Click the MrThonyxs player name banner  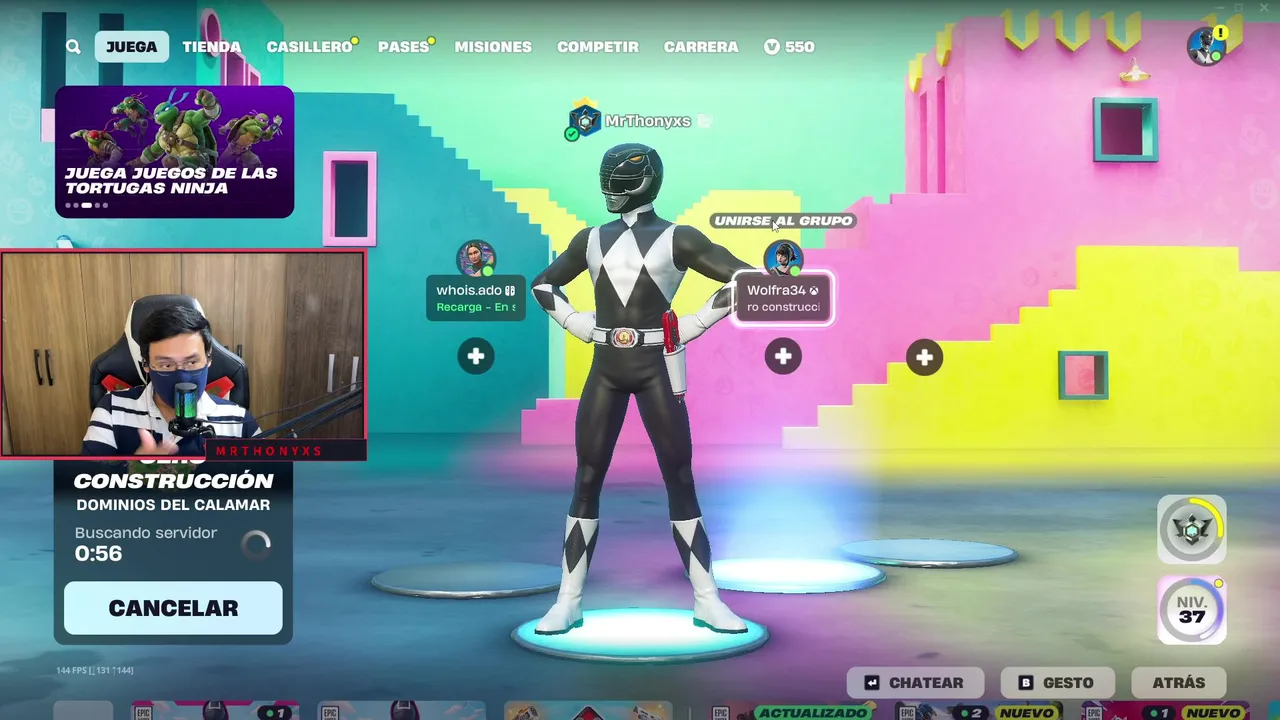tap(648, 121)
